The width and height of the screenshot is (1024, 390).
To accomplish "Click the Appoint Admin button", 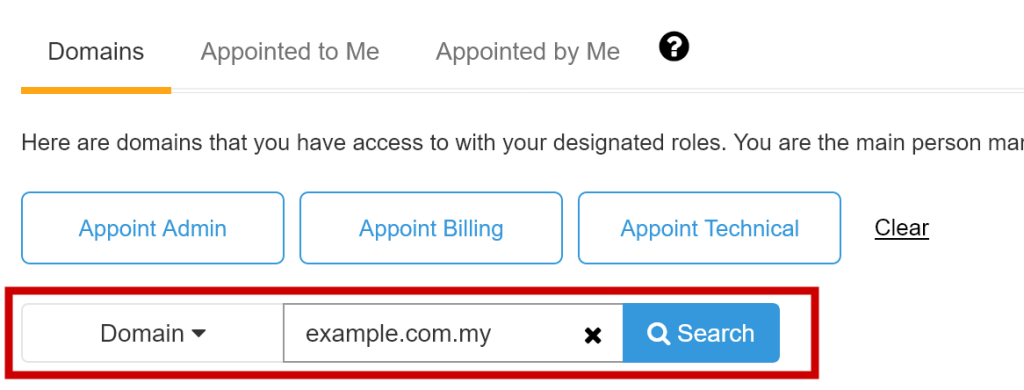I will (153, 228).
